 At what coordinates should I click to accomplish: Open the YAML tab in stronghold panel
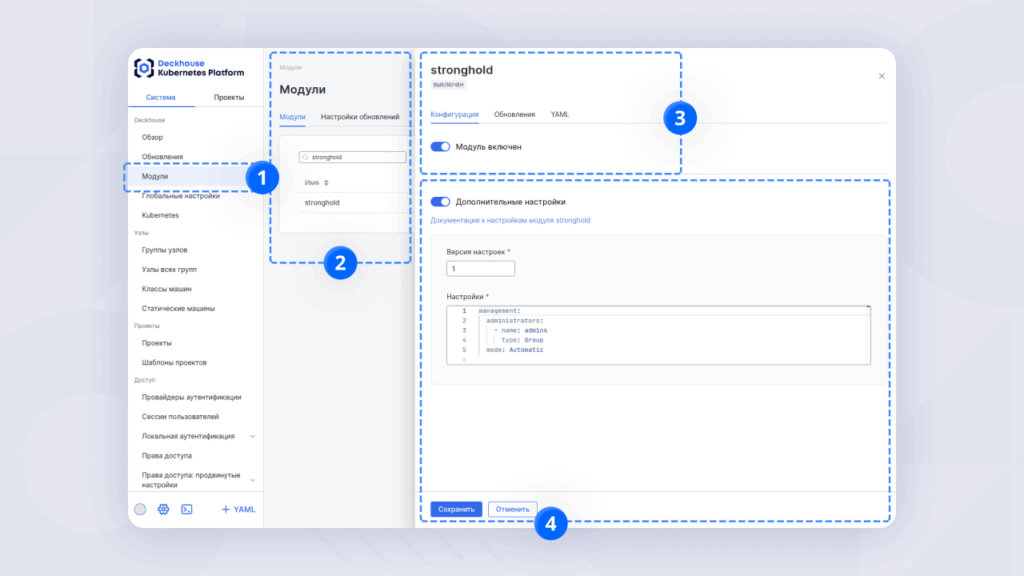[x=560, y=115]
